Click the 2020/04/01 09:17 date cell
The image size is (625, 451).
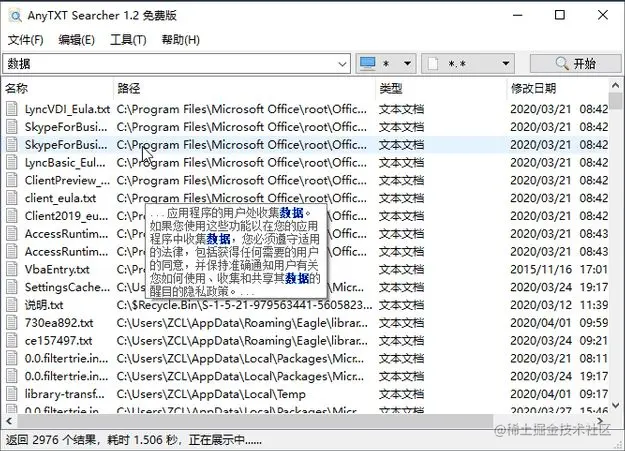pyautogui.click(x=559, y=394)
